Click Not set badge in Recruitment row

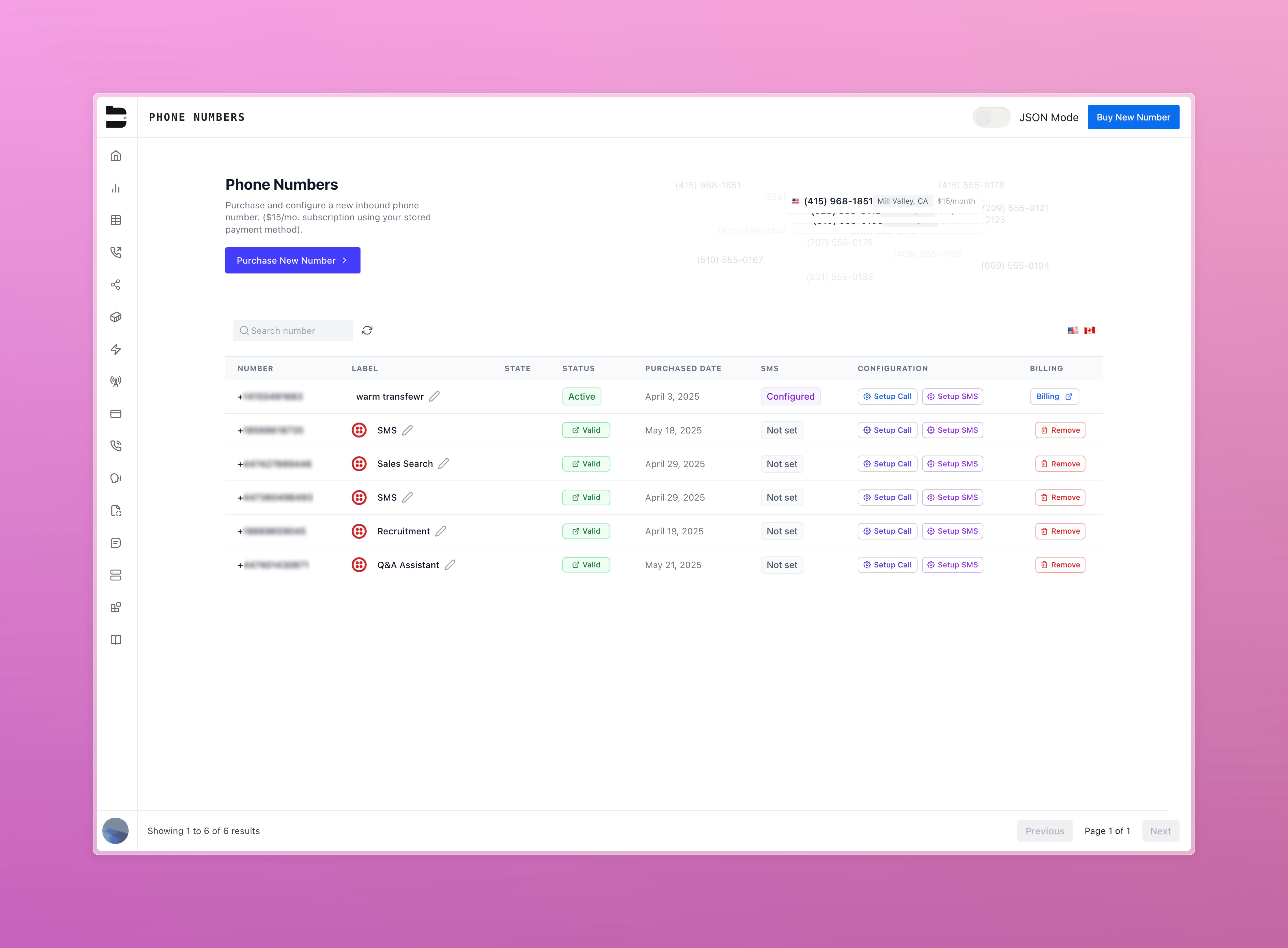point(782,531)
